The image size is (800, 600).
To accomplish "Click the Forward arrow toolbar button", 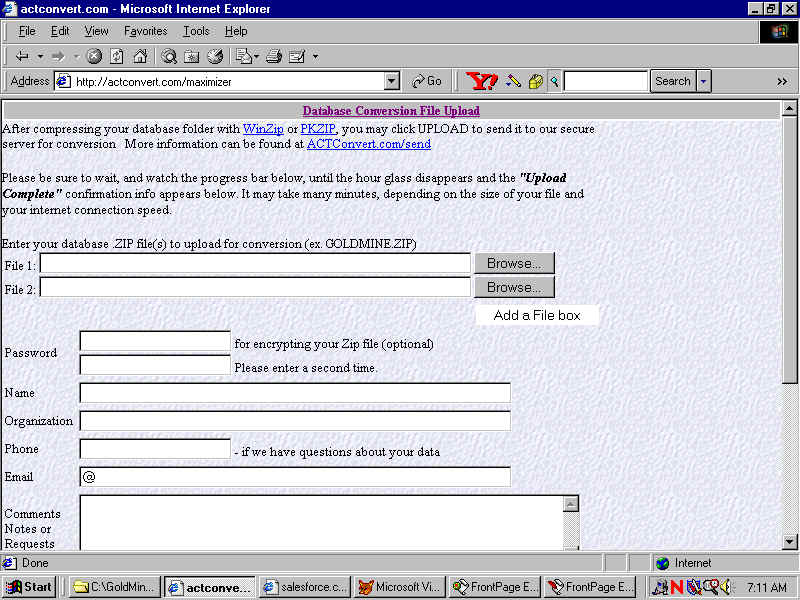I will tap(58, 56).
